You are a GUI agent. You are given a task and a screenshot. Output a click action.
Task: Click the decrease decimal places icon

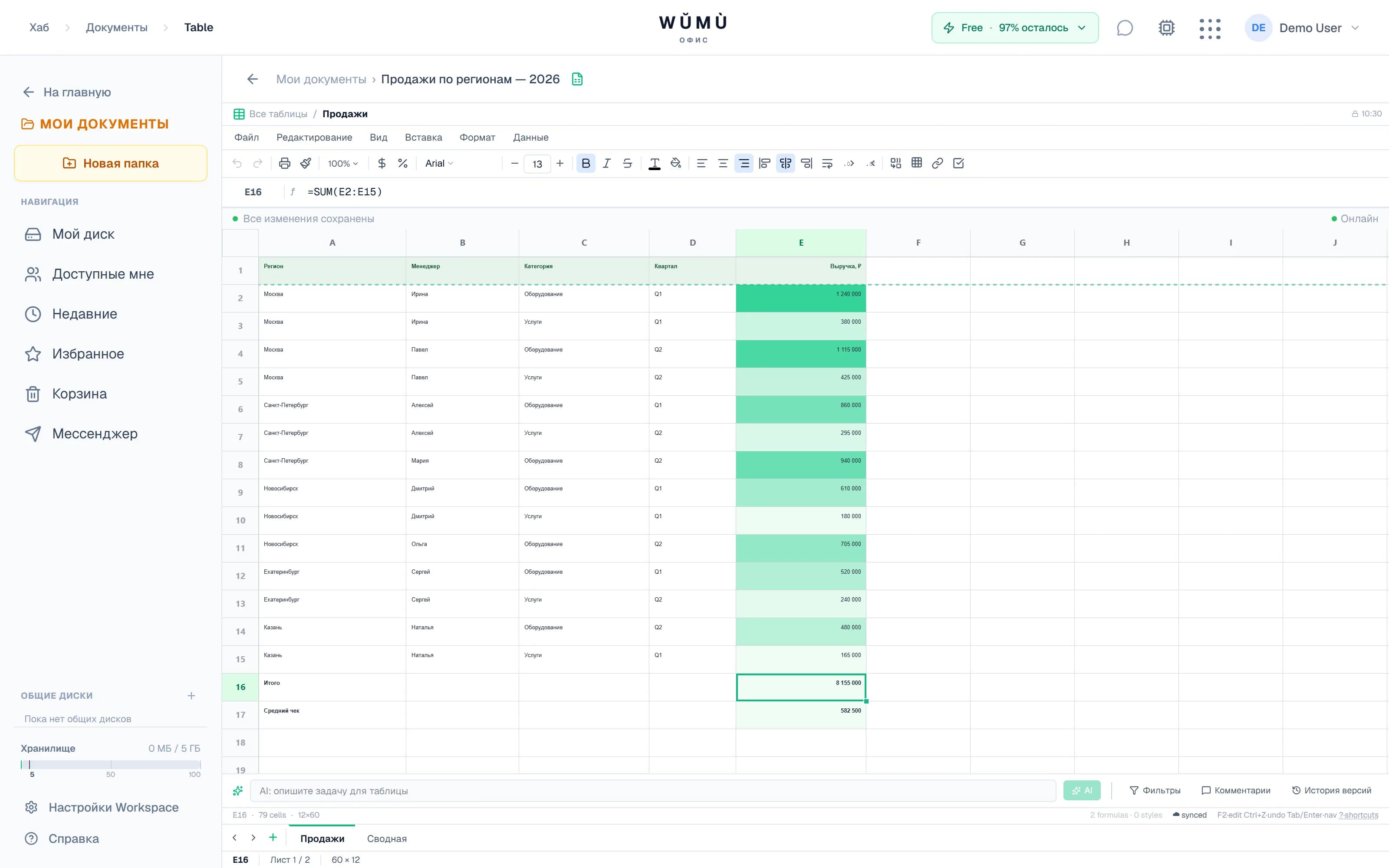(849, 164)
